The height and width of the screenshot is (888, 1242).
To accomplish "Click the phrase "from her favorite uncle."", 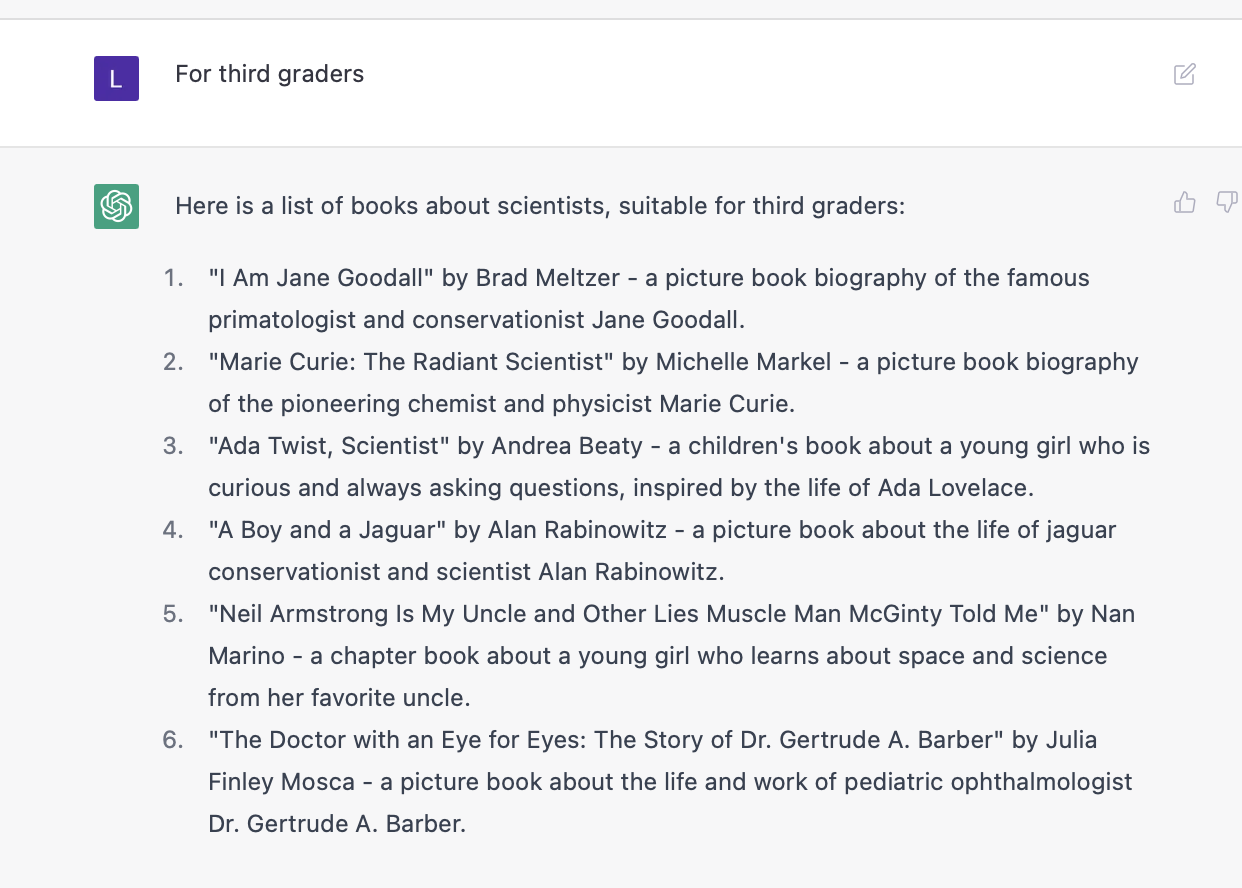I will (x=339, y=698).
